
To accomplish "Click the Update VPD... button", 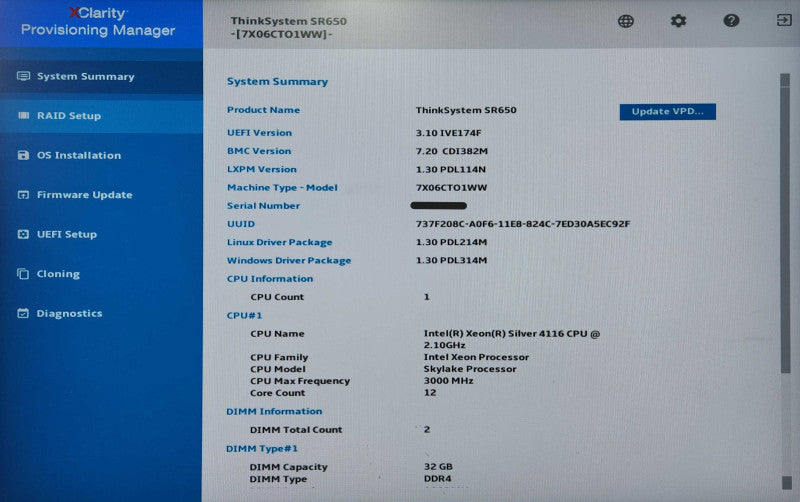I will pos(667,112).
